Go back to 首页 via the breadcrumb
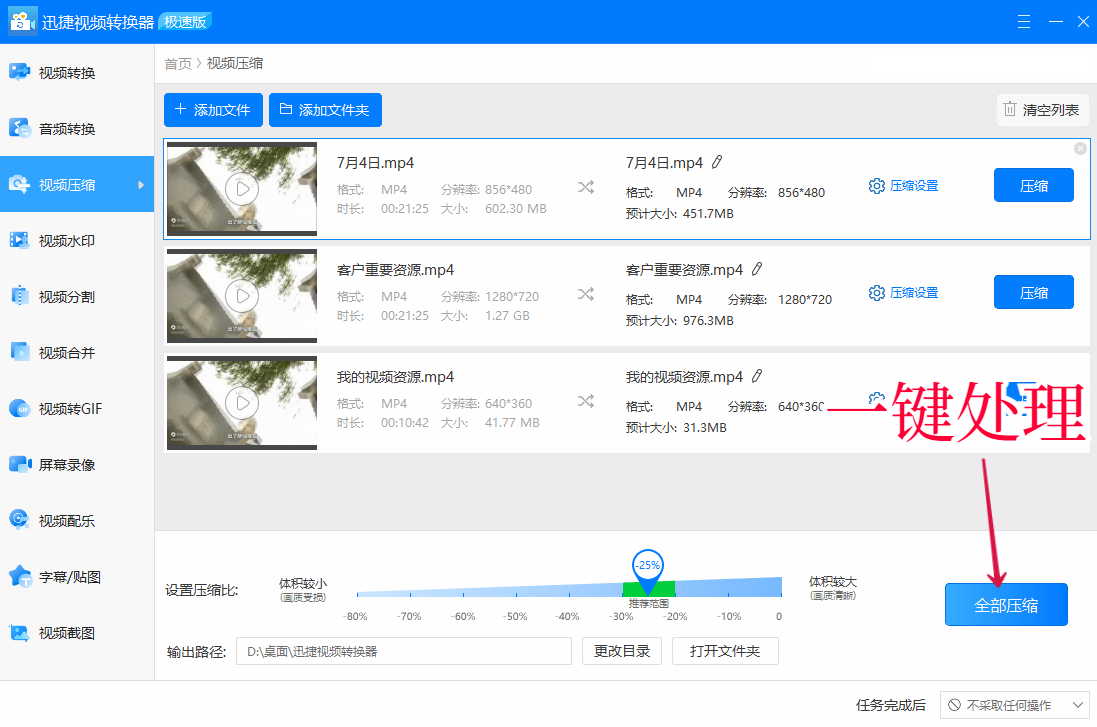Image resolution: width=1097 pixels, height=727 pixels. (177, 63)
